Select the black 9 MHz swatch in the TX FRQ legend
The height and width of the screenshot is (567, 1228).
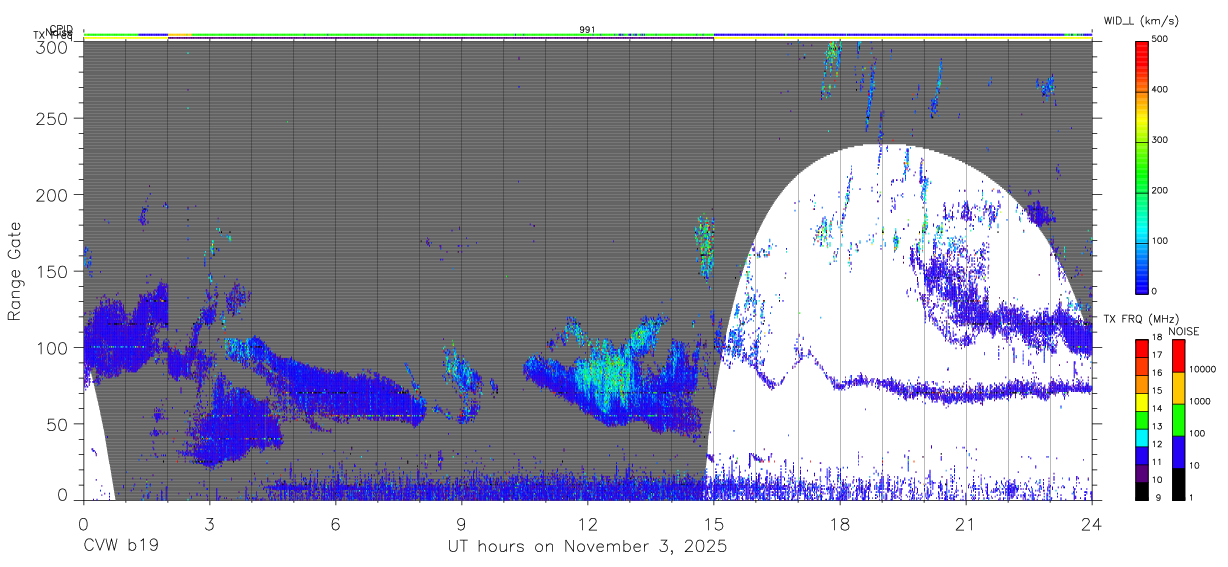[1141, 490]
